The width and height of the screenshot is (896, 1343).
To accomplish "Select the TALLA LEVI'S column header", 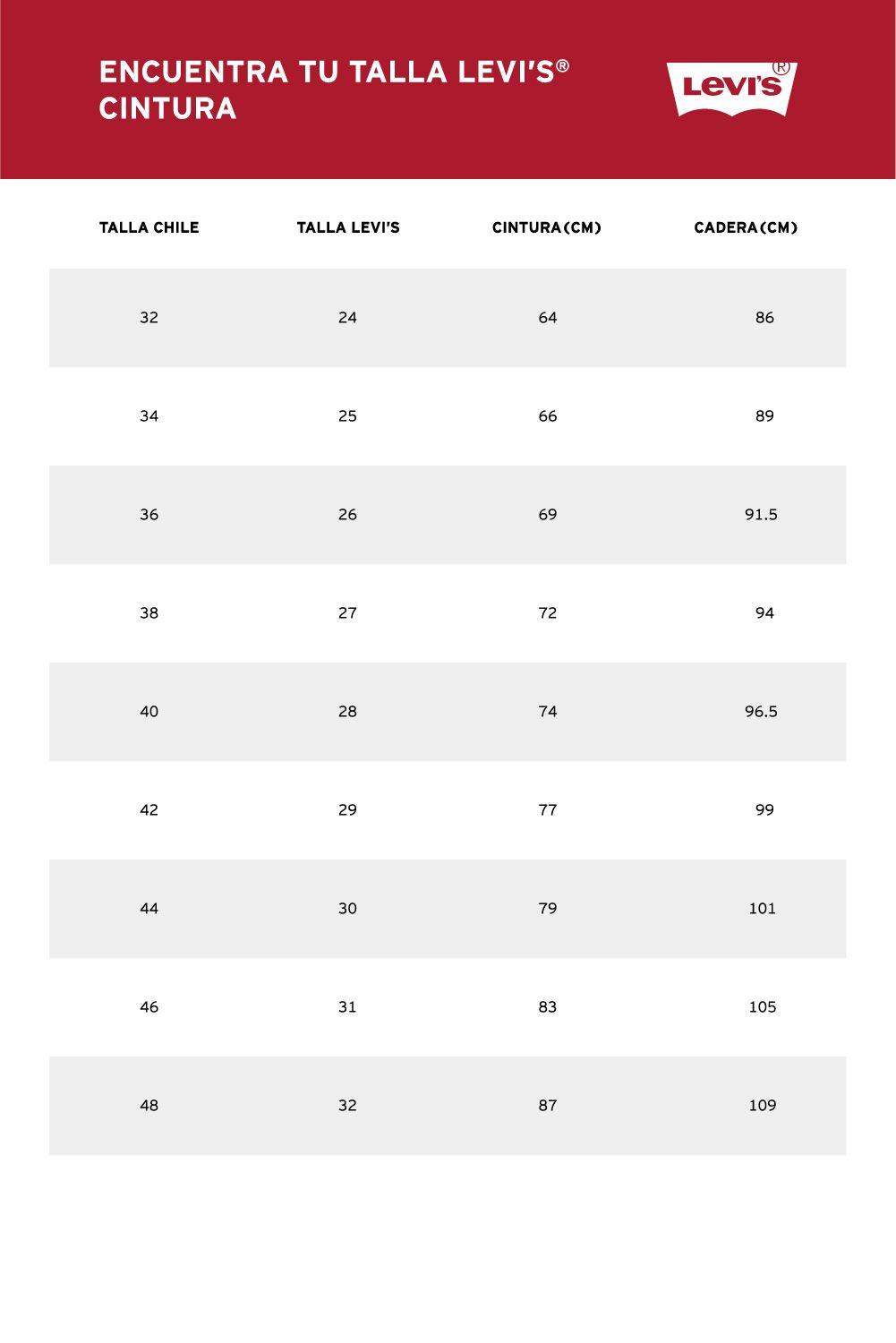I will tap(348, 227).
